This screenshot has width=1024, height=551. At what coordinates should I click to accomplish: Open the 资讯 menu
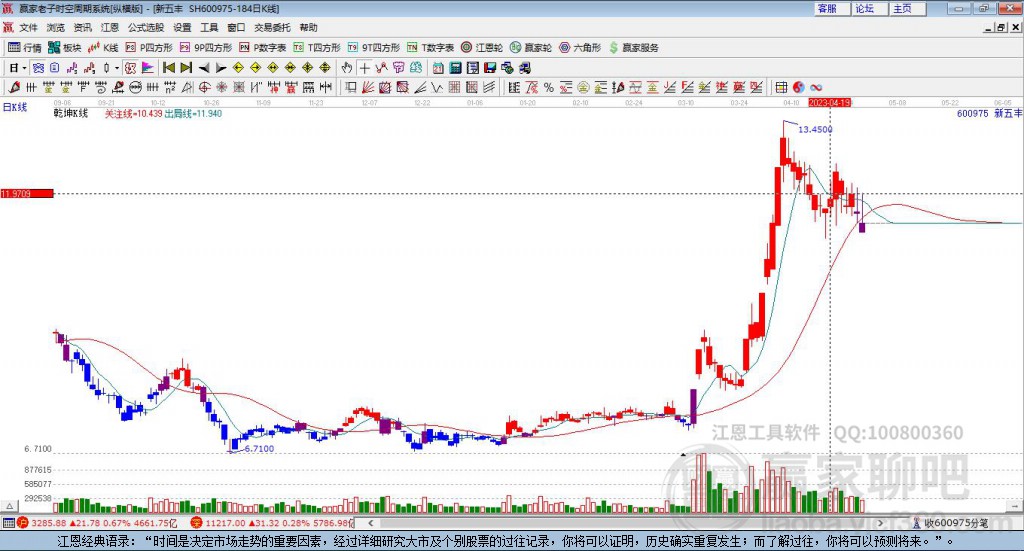click(x=82, y=27)
